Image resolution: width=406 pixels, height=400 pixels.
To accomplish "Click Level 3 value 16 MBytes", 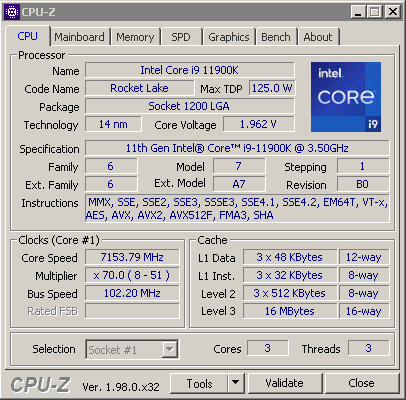I will click(290, 311).
